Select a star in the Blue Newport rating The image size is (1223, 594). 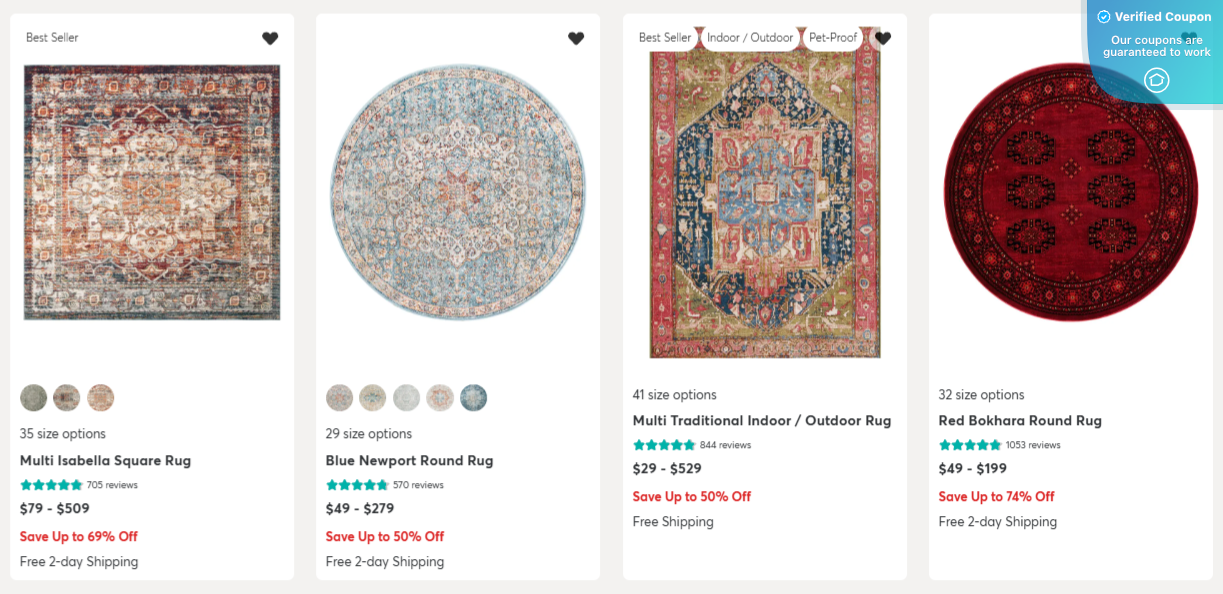[356, 485]
